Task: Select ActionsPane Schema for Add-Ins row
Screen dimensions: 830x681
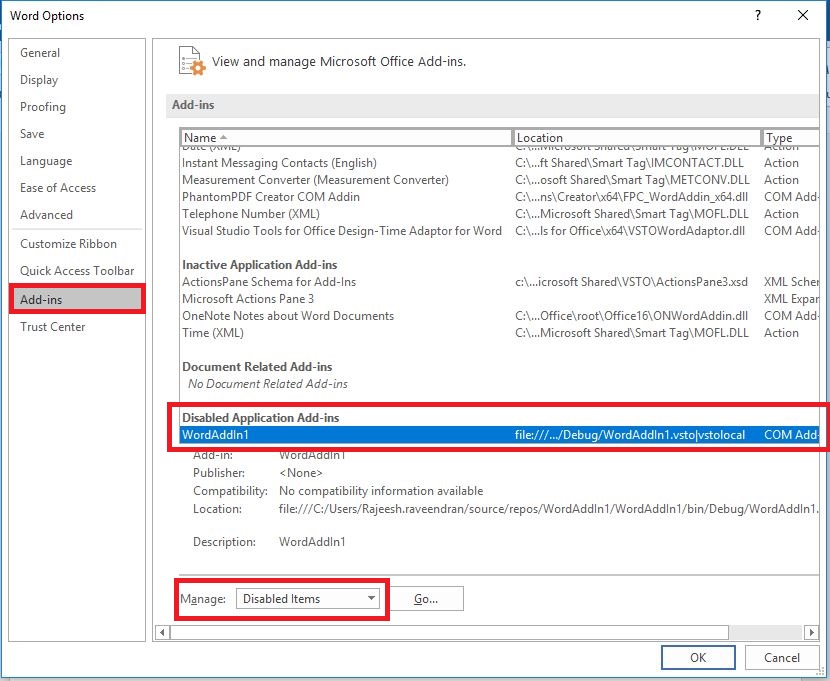Action: (500, 282)
